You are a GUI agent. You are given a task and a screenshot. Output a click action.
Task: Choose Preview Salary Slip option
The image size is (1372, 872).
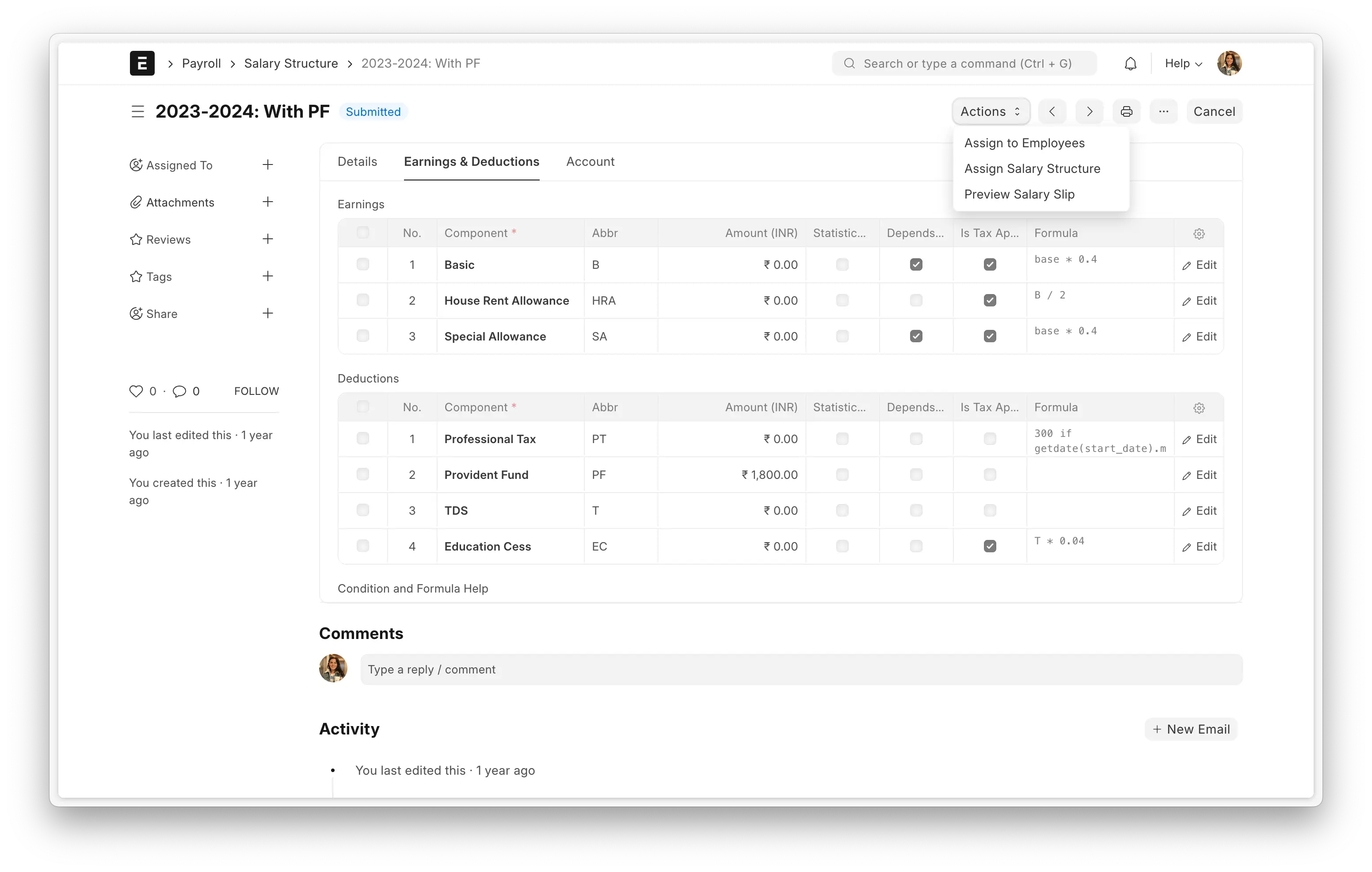[1019, 195]
